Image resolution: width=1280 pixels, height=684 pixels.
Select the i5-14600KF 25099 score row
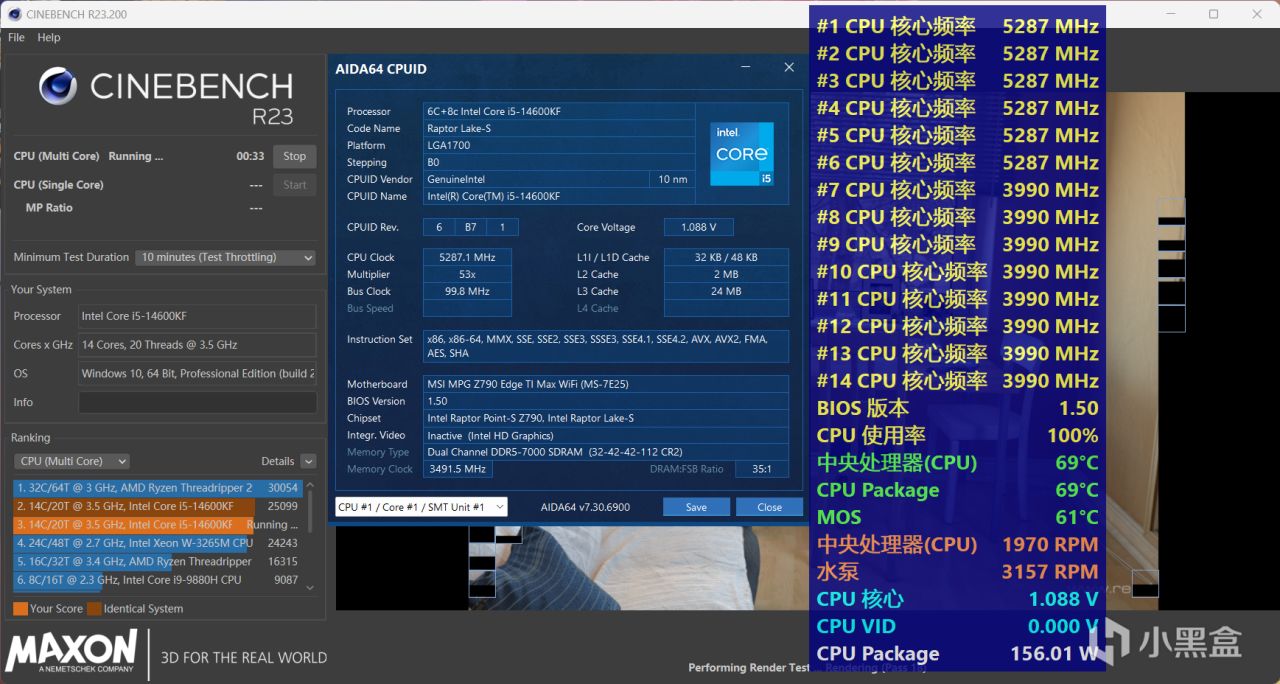coord(157,506)
